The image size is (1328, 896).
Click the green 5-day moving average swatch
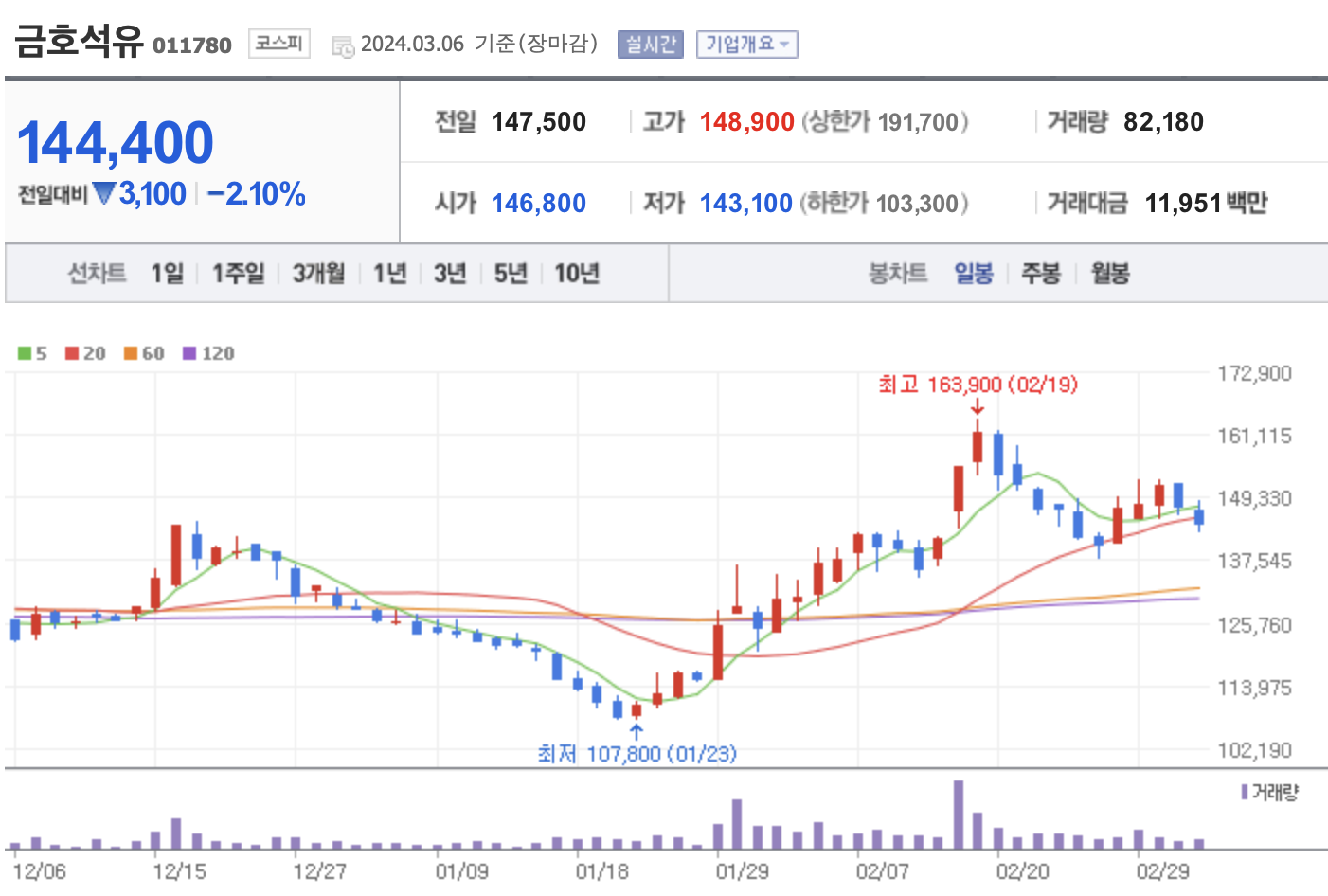25,353
